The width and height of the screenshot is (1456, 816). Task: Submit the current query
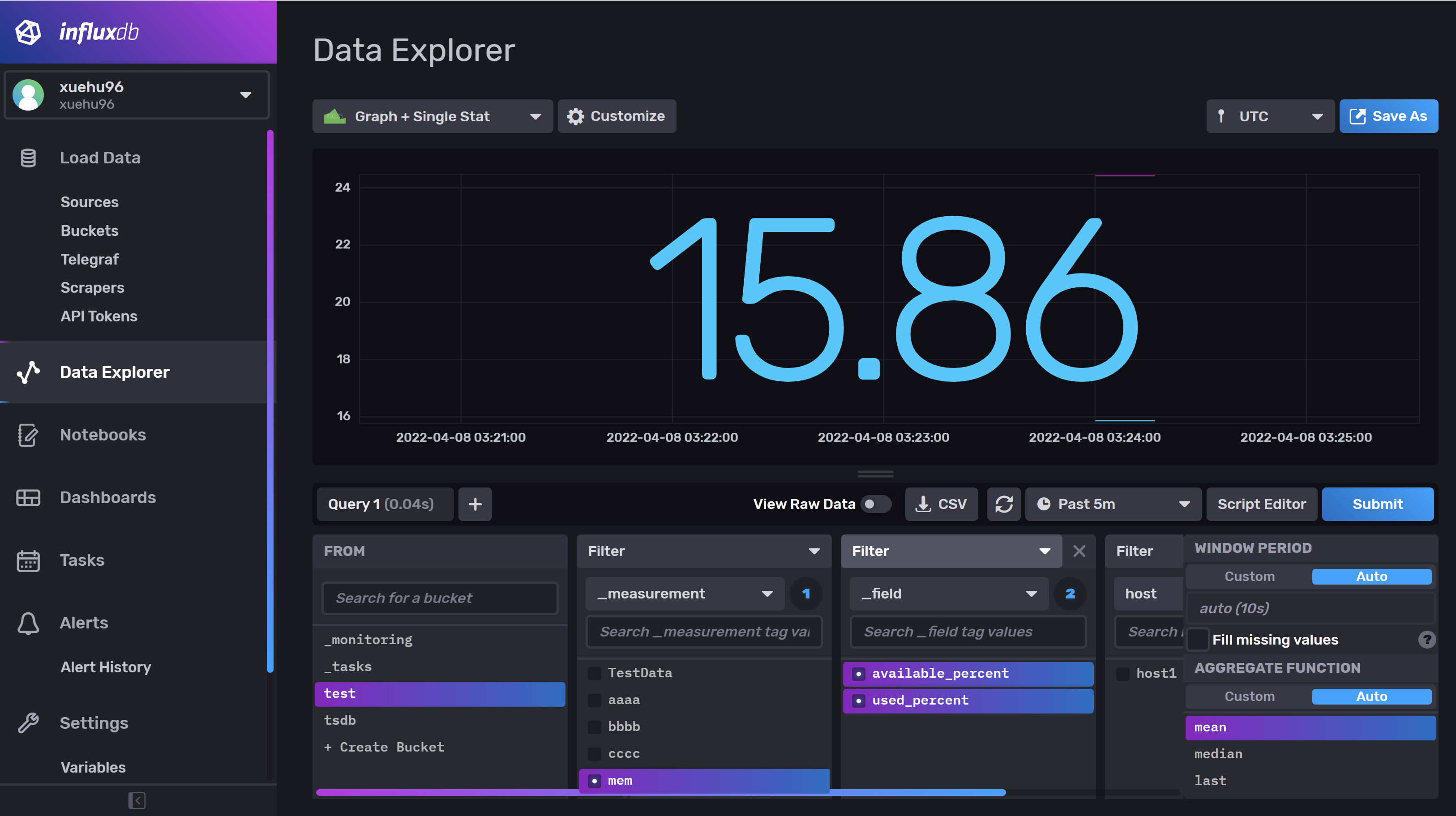coord(1378,504)
